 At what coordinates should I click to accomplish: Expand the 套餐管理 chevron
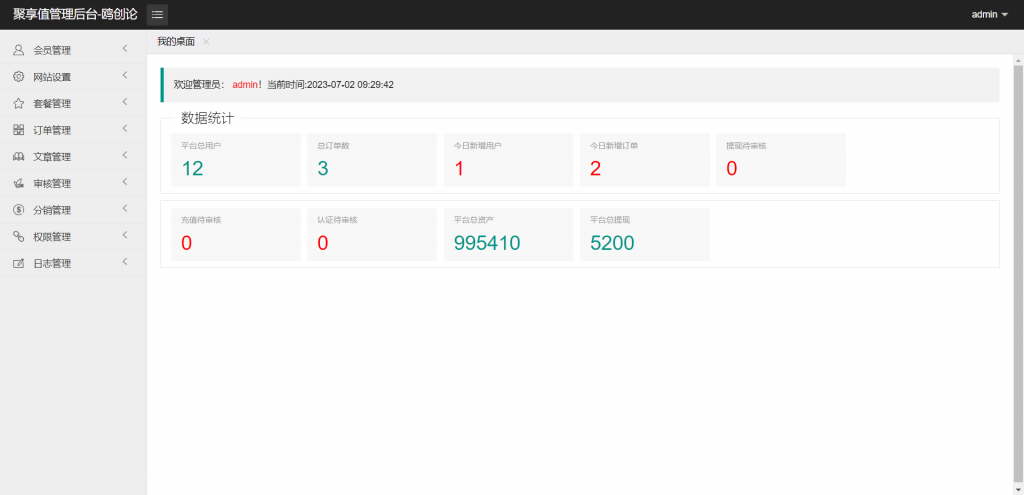[x=125, y=103]
